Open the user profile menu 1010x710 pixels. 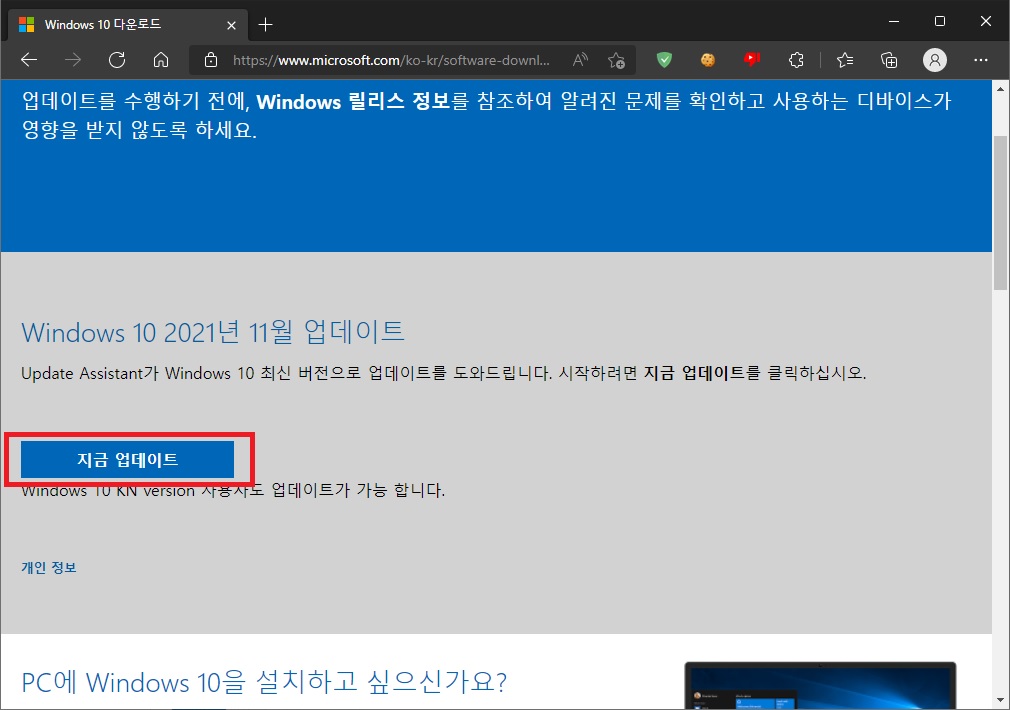point(935,60)
